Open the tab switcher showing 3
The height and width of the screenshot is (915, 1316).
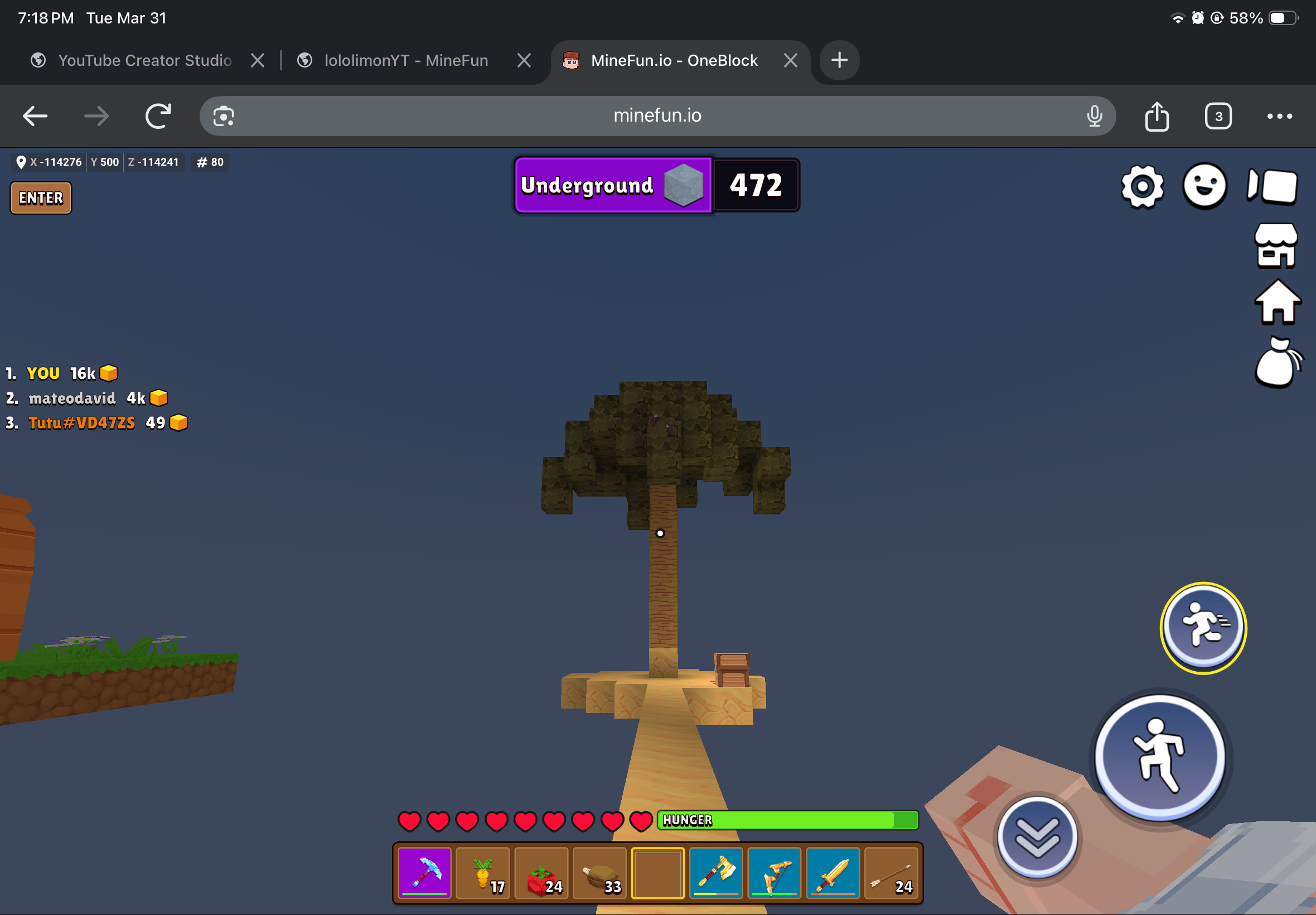(x=1217, y=117)
